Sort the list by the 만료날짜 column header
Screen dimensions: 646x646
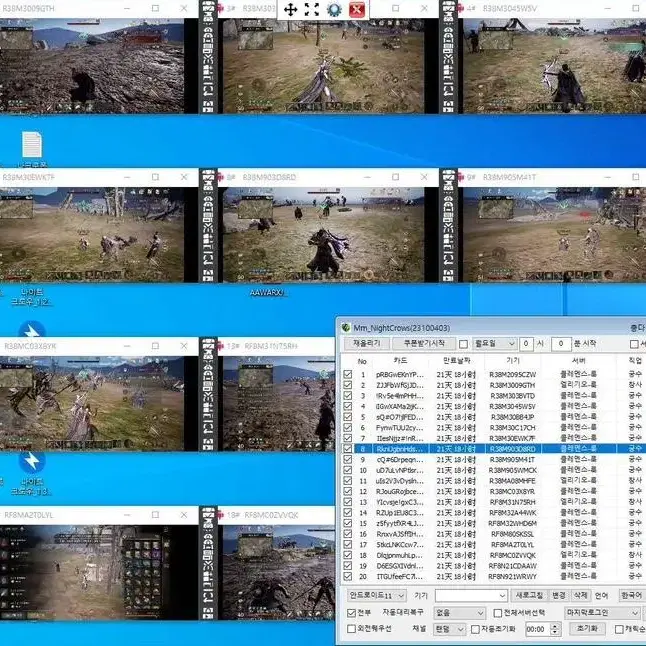click(456, 360)
